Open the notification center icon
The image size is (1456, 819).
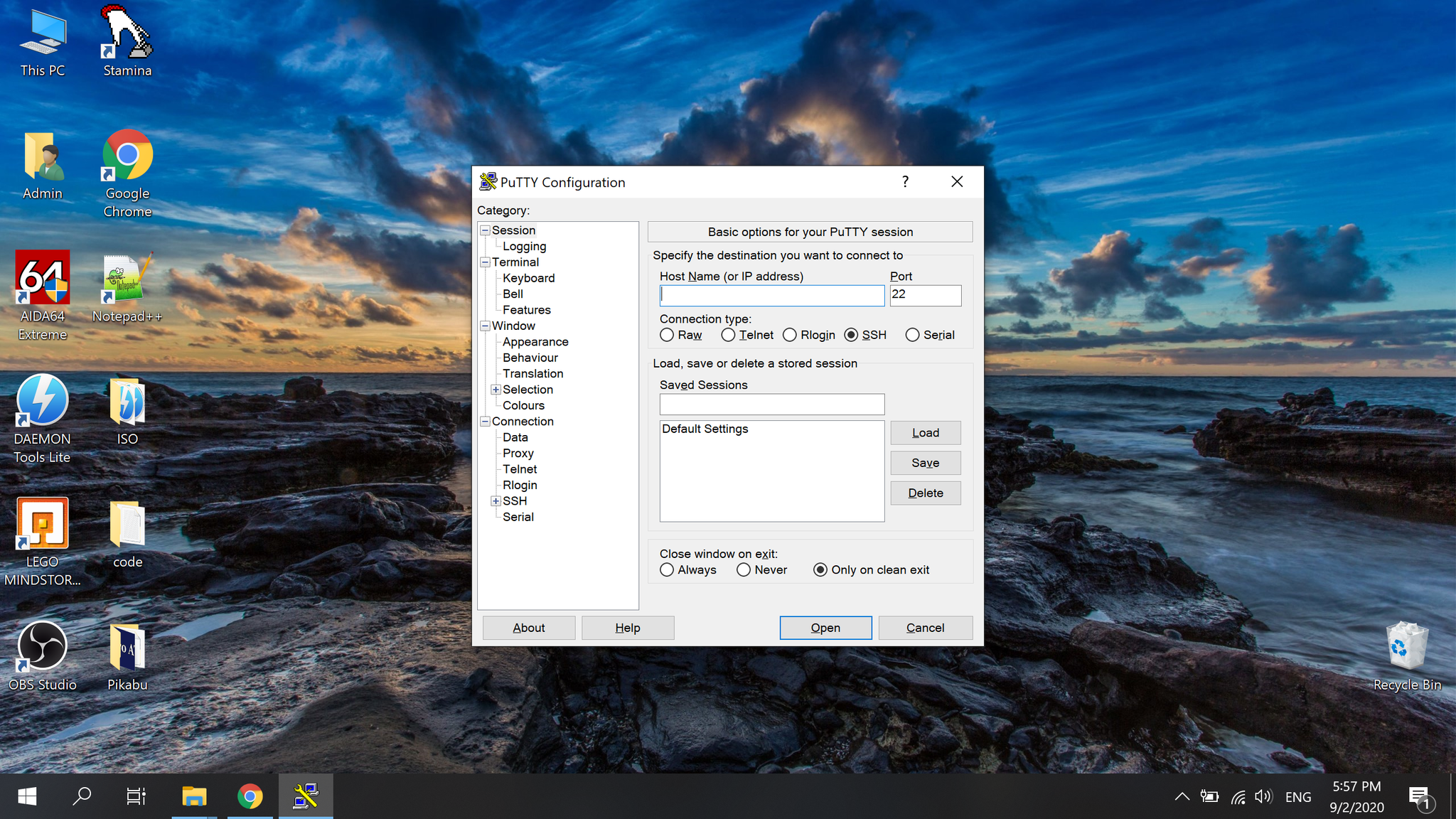click(1420, 798)
